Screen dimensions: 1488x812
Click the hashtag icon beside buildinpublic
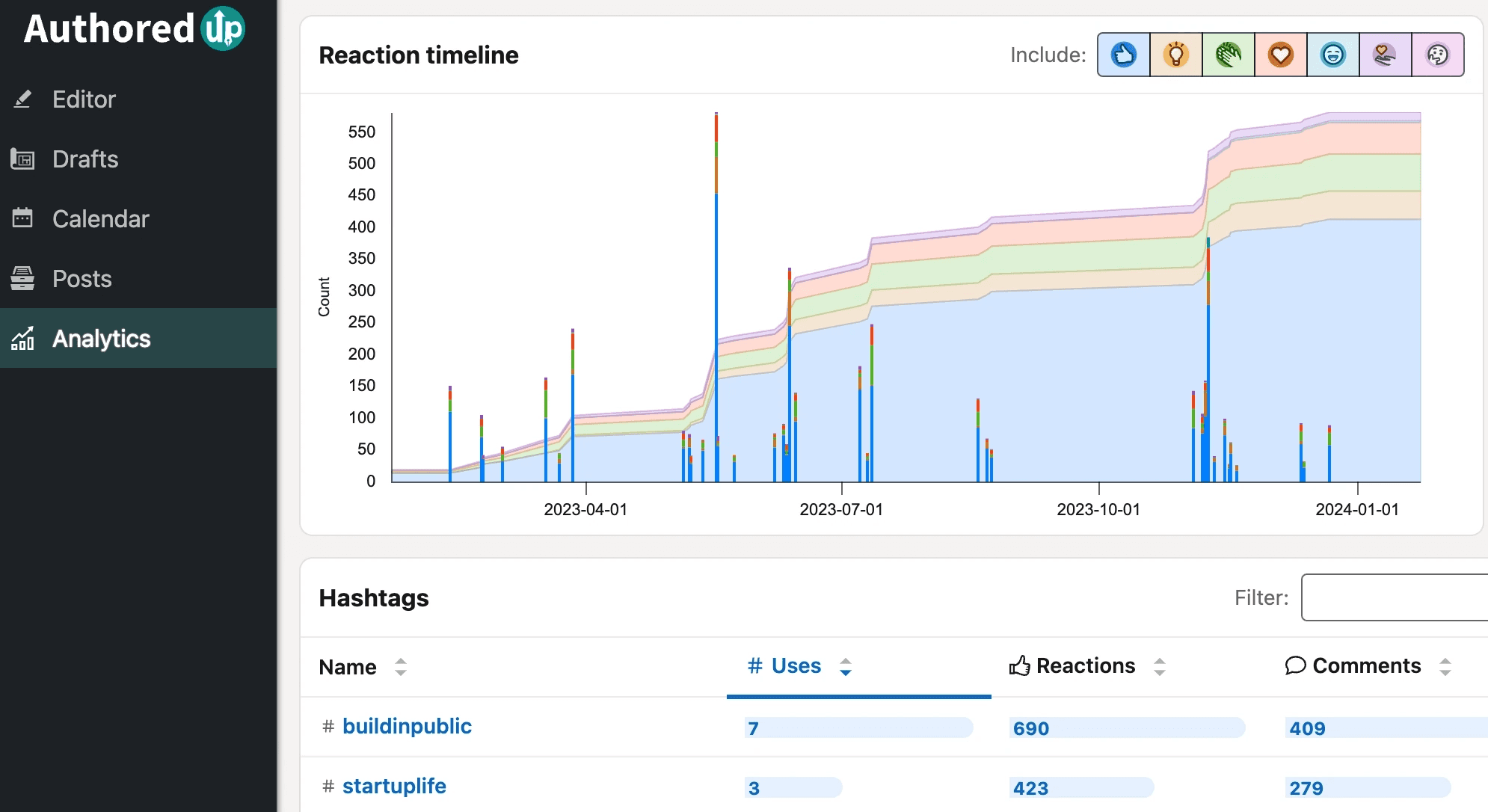click(328, 726)
